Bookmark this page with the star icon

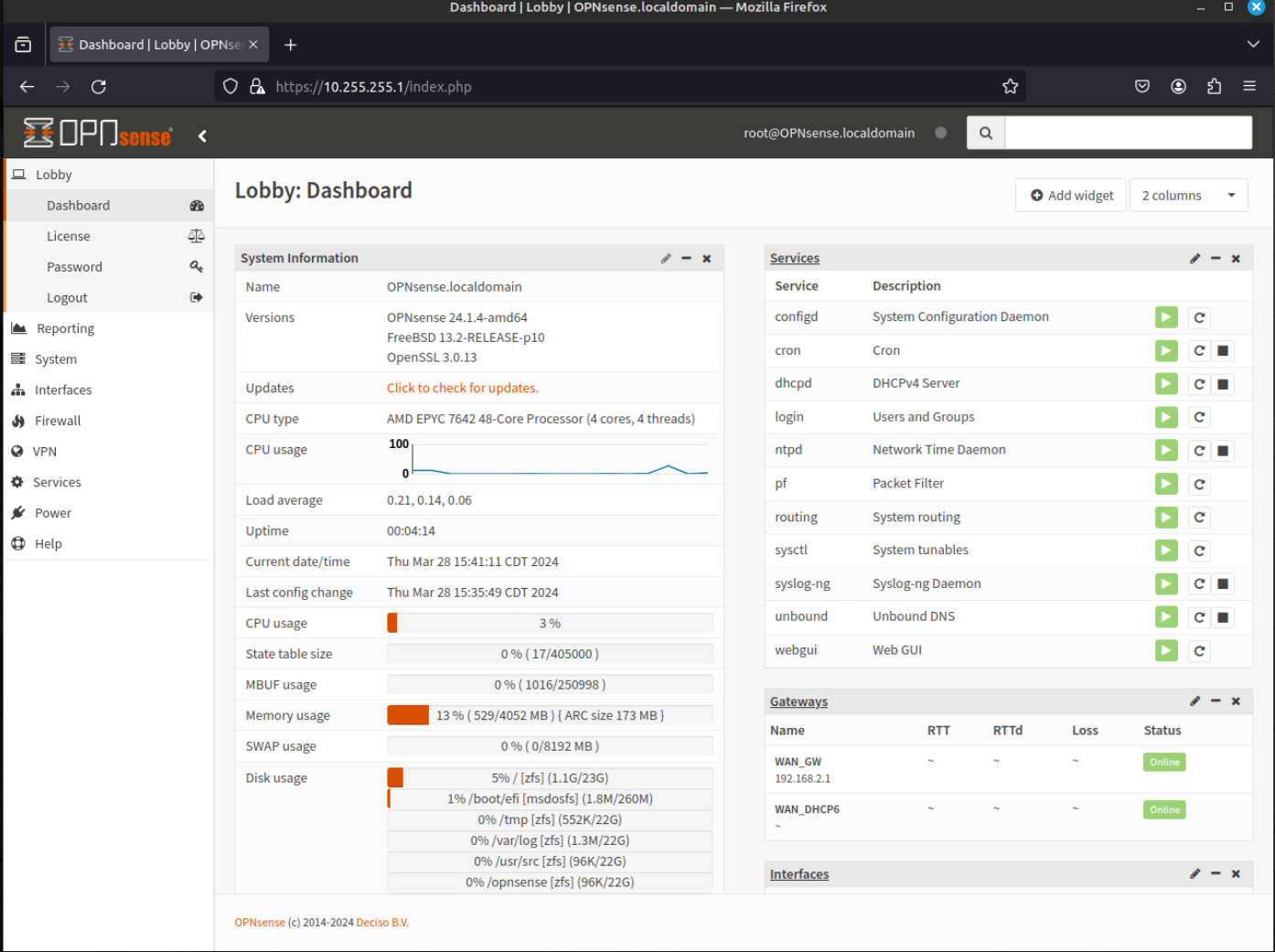[x=1010, y=86]
